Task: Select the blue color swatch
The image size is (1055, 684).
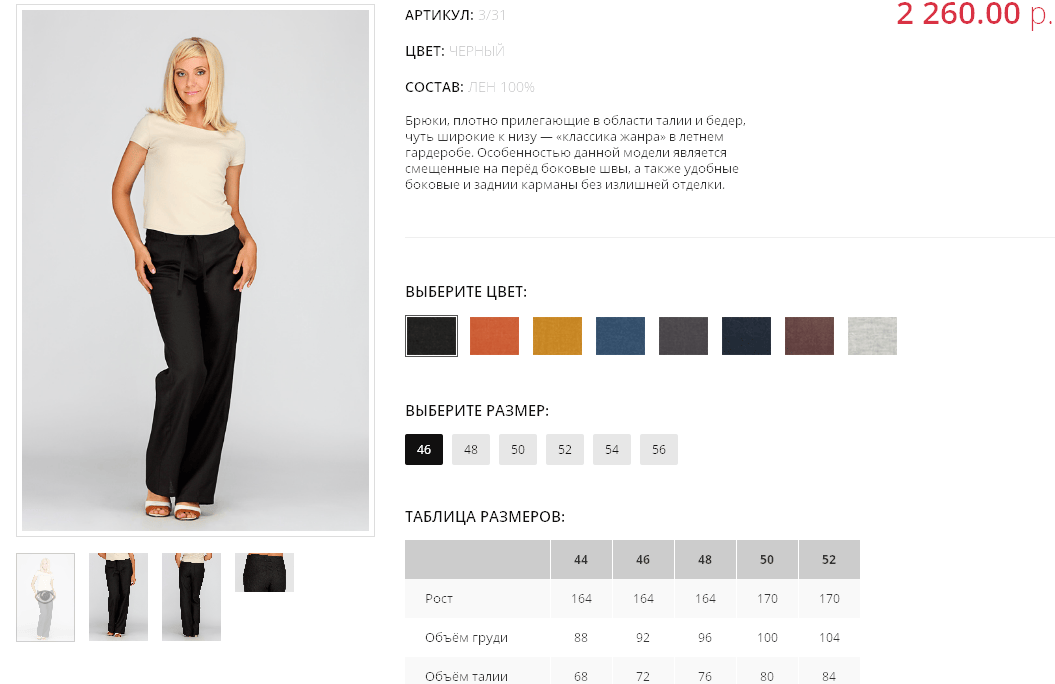Action: point(620,336)
